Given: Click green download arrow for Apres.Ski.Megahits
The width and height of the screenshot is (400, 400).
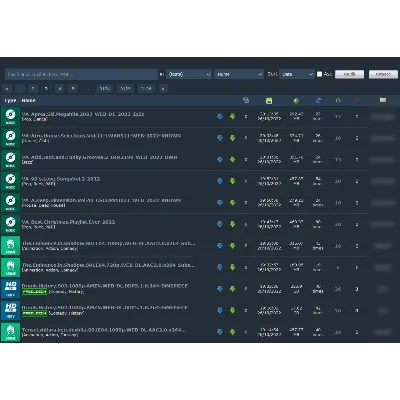Looking at the screenshot, I should (x=232, y=116).
